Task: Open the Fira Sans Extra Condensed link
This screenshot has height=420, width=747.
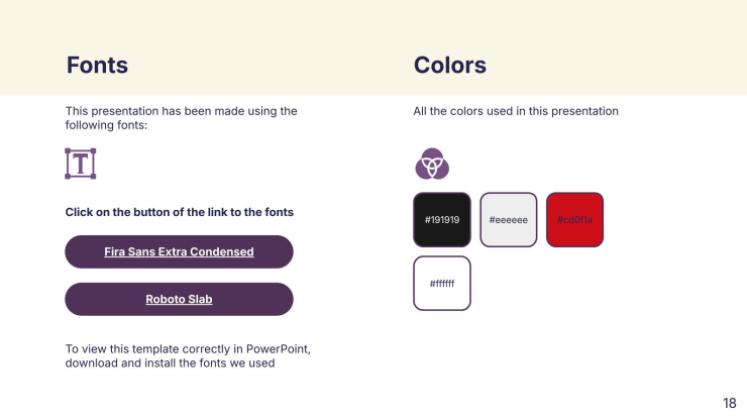Action: (x=179, y=252)
